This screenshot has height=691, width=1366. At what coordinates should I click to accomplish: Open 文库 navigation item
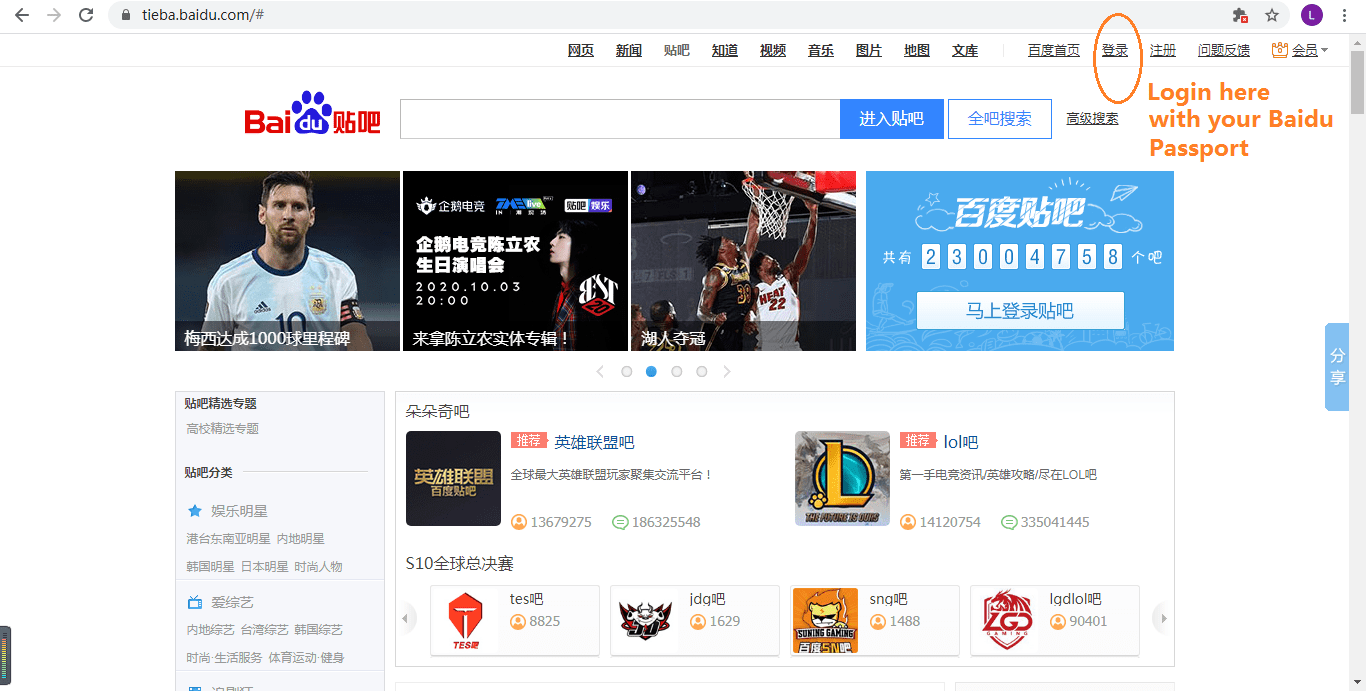tap(965, 50)
